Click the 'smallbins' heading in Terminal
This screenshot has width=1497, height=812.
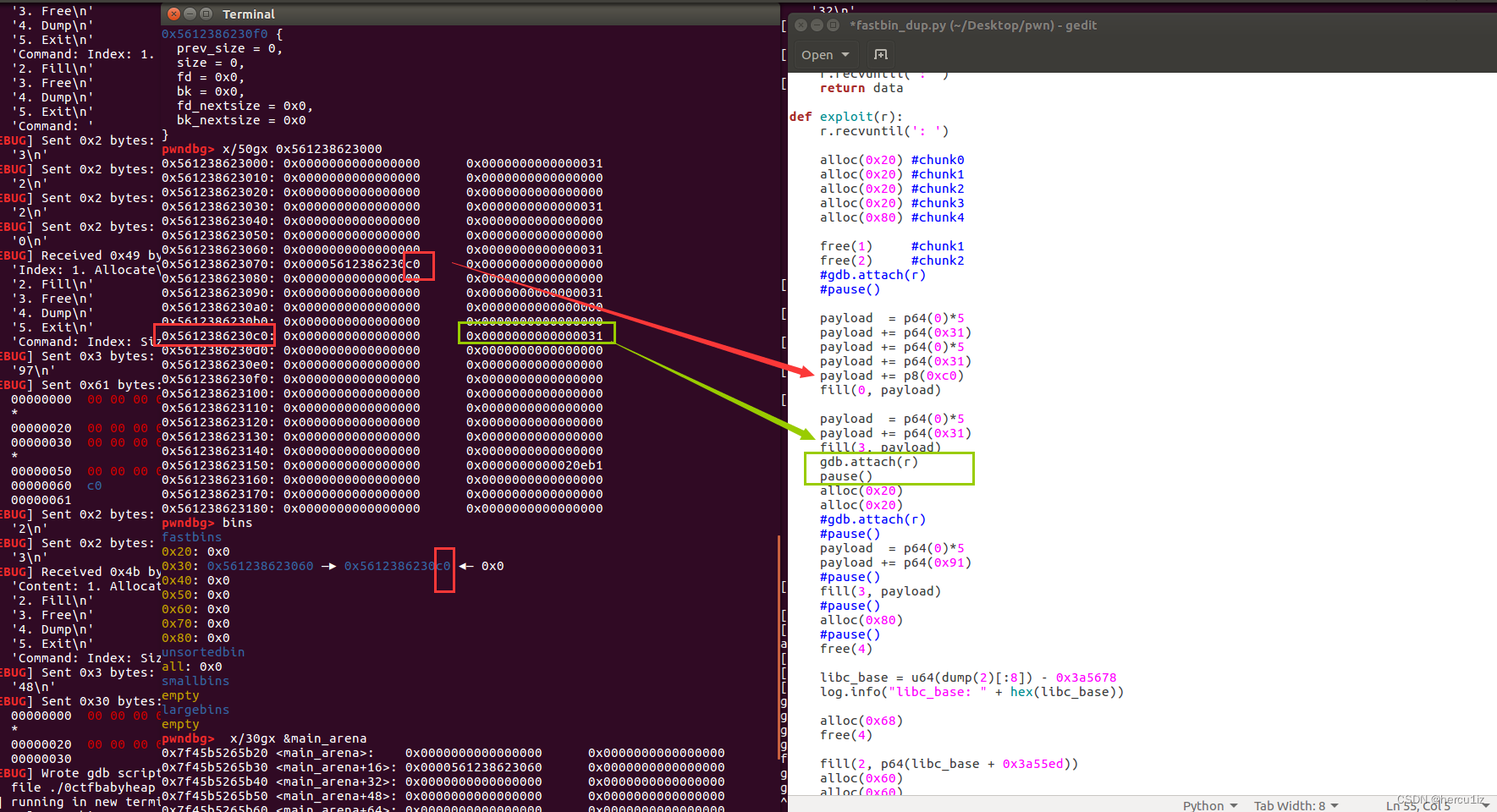[x=195, y=681]
